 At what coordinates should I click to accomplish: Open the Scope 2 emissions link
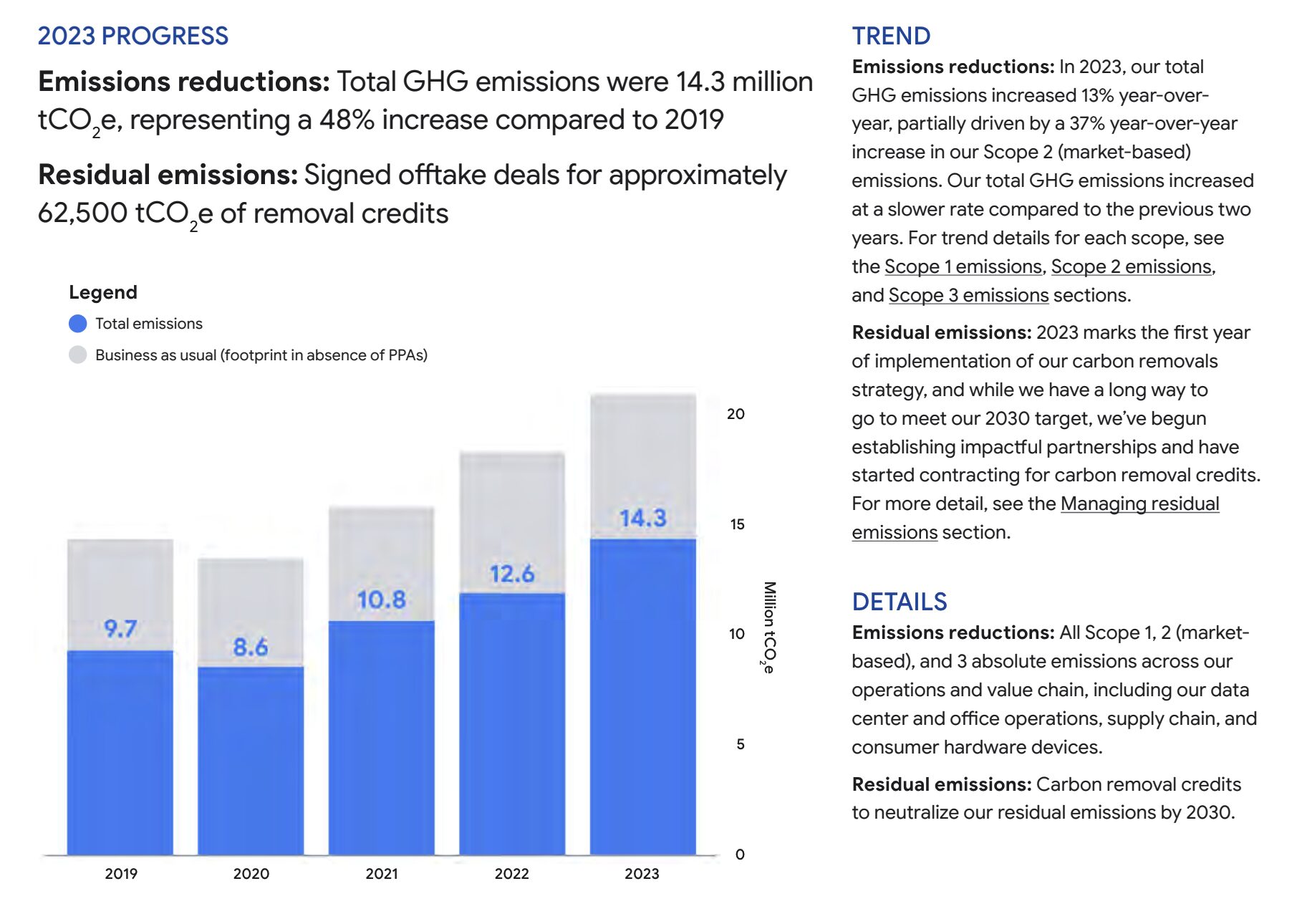coord(1131,266)
